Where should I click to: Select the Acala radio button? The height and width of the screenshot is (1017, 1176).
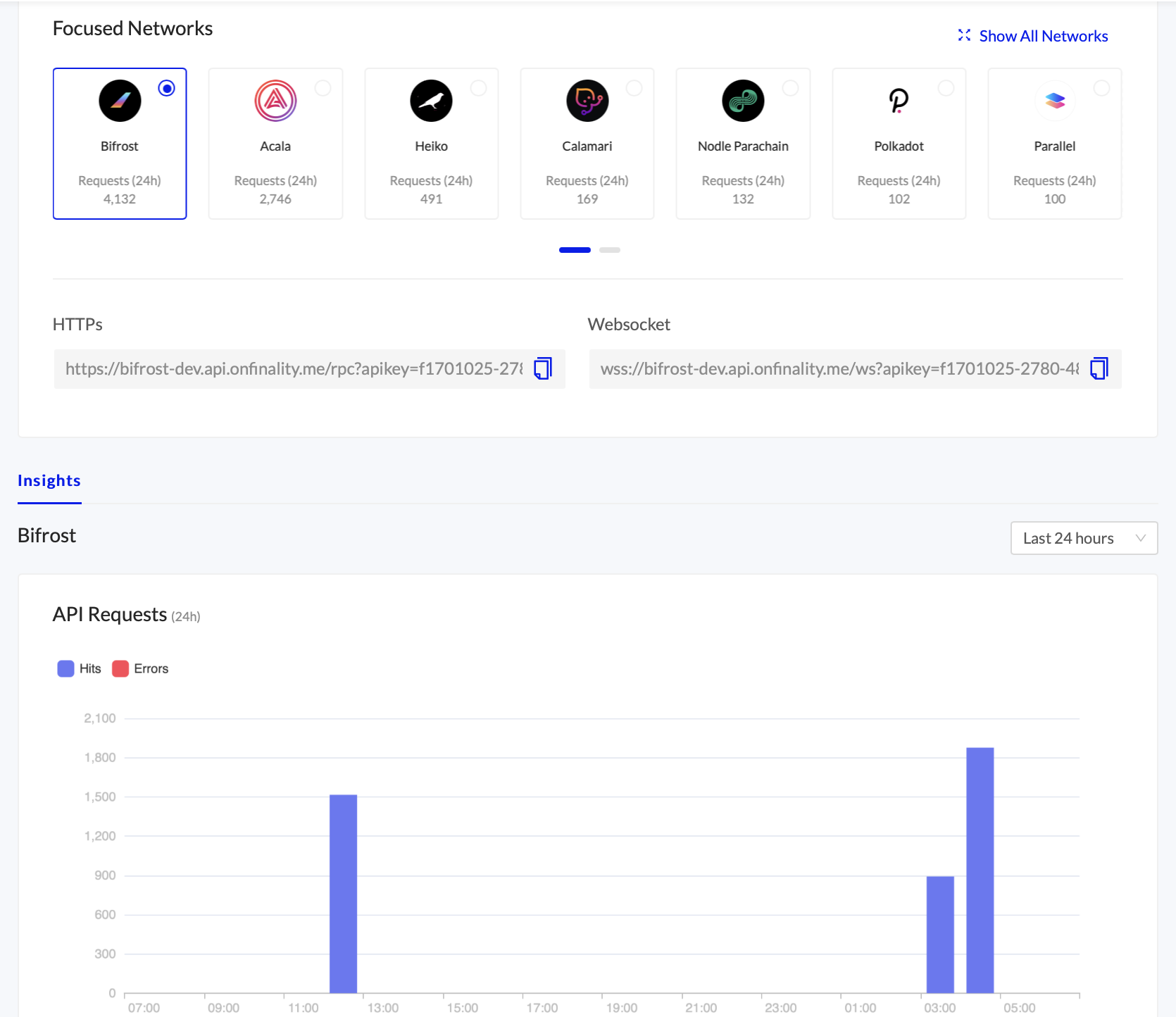323,88
